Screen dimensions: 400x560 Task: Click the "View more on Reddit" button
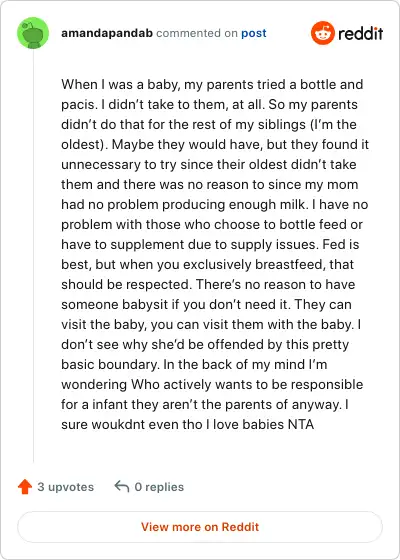pos(200,527)
